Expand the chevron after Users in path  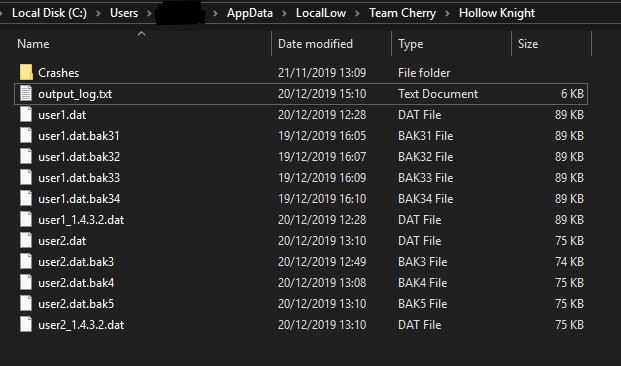149,13
